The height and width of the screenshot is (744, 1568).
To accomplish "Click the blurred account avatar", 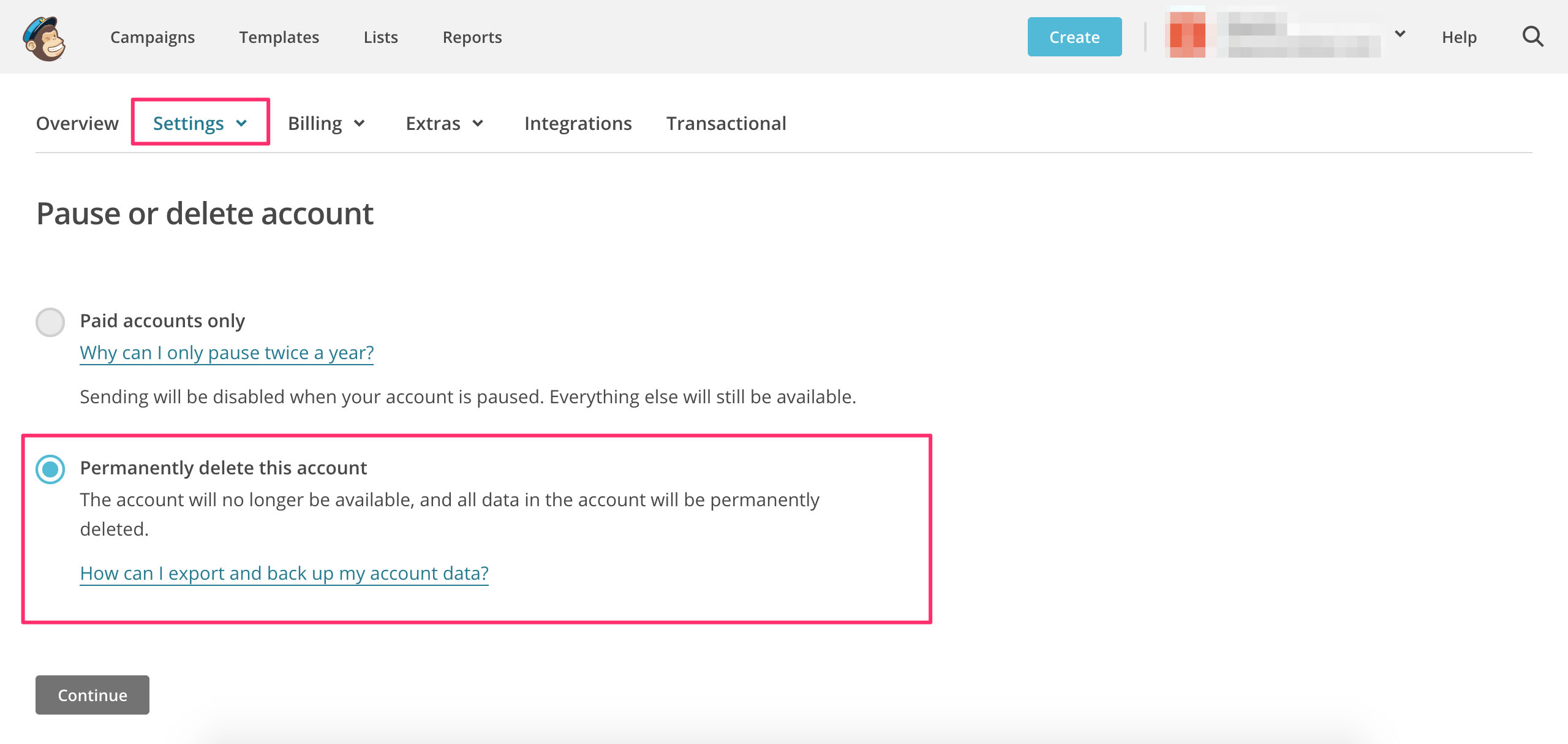I will tap(1187, 36).
